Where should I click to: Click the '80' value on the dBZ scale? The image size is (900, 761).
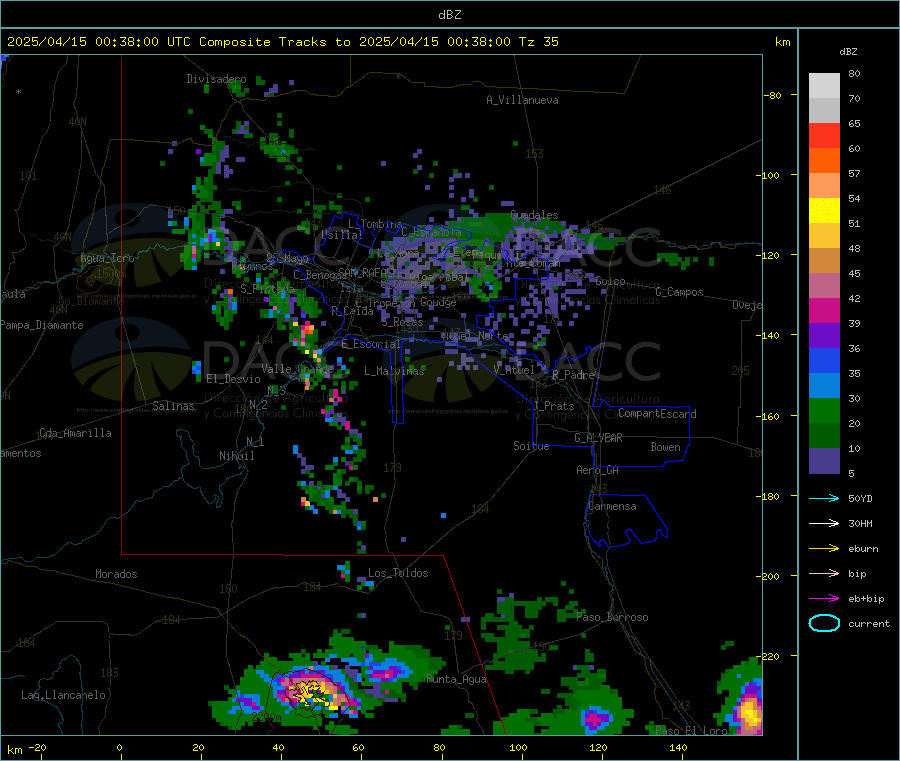point(854,73)
